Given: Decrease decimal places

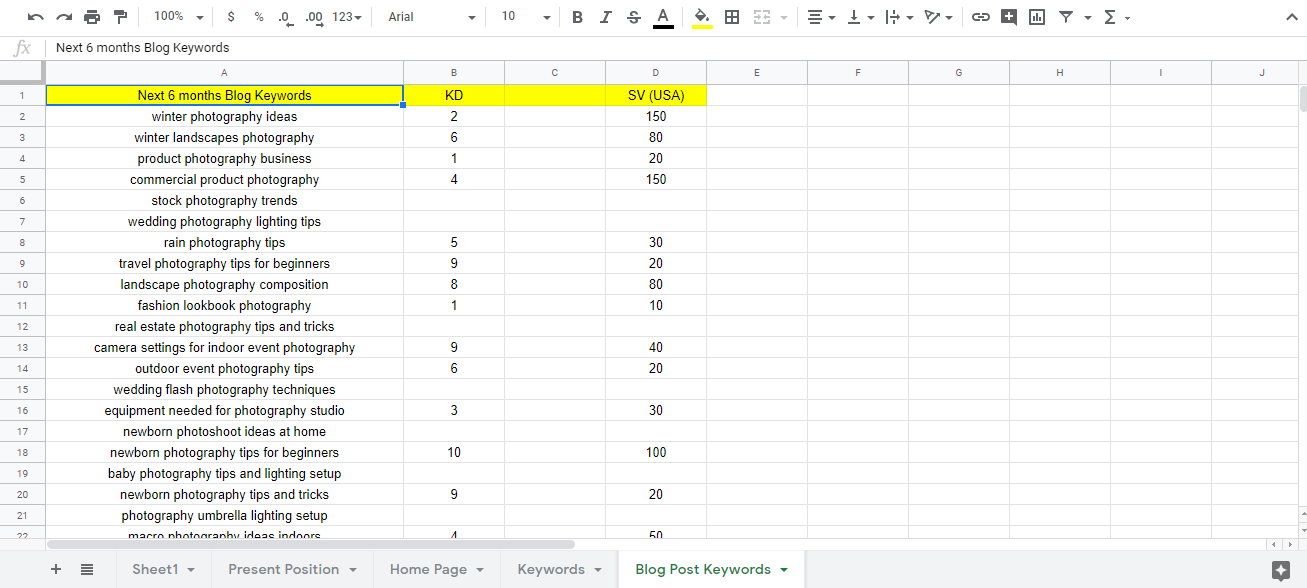Looking at the screenshot, I should 285,16.
